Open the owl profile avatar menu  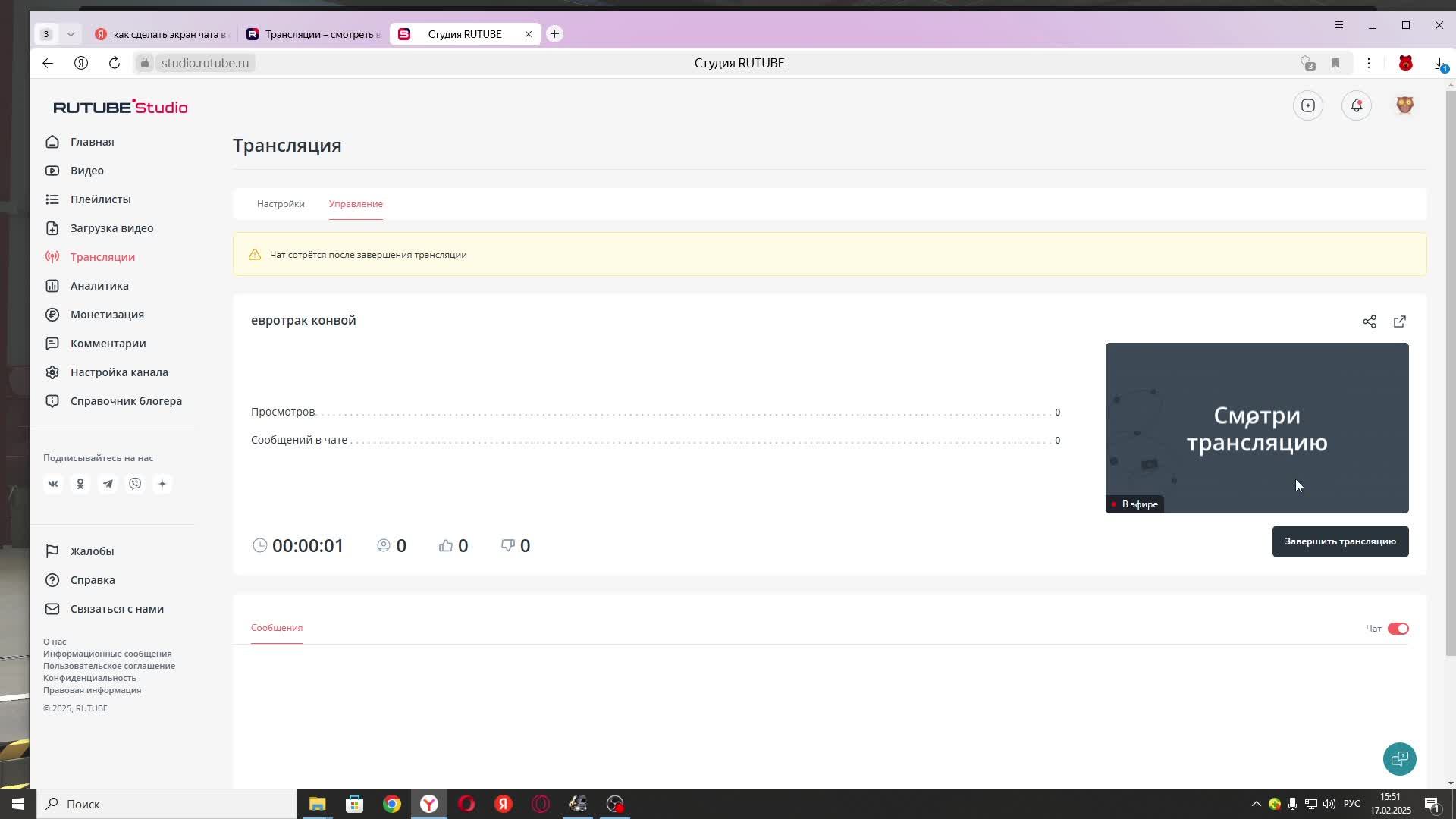(x=1404, y=105)
